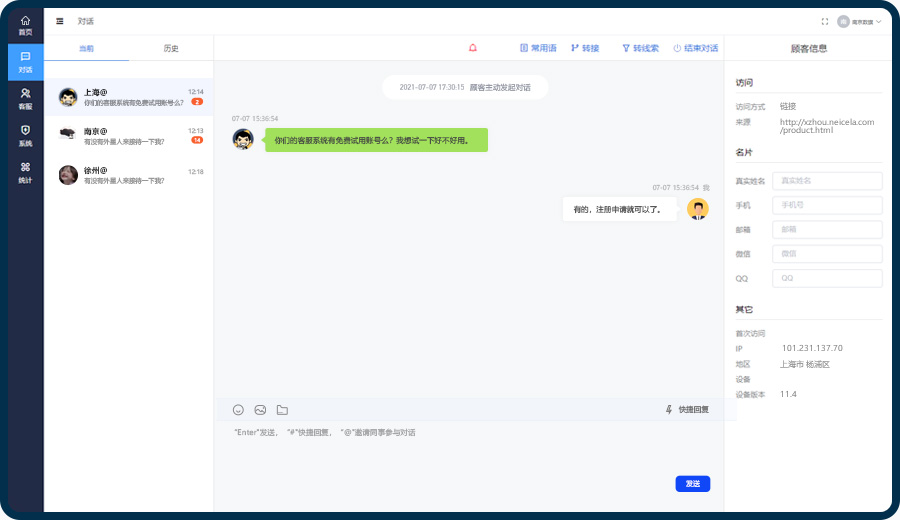Viewport: 900px width, 520px height.
Task: Select the 当前 current conversations tab
Action: (87, 48)
